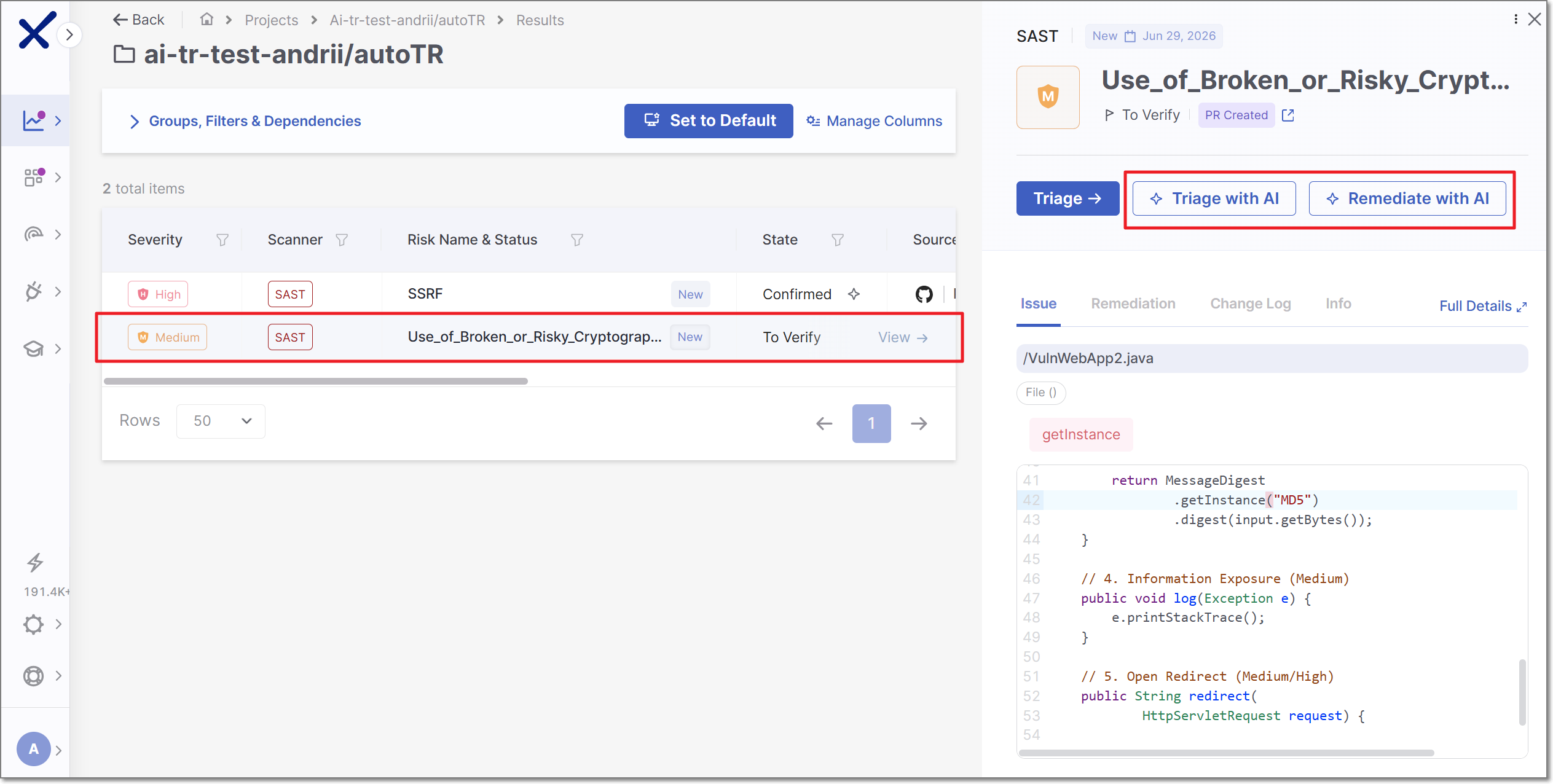Switch to the Remediation tab
Viewport: 1553px width, 784px height.
point(1133,304)
